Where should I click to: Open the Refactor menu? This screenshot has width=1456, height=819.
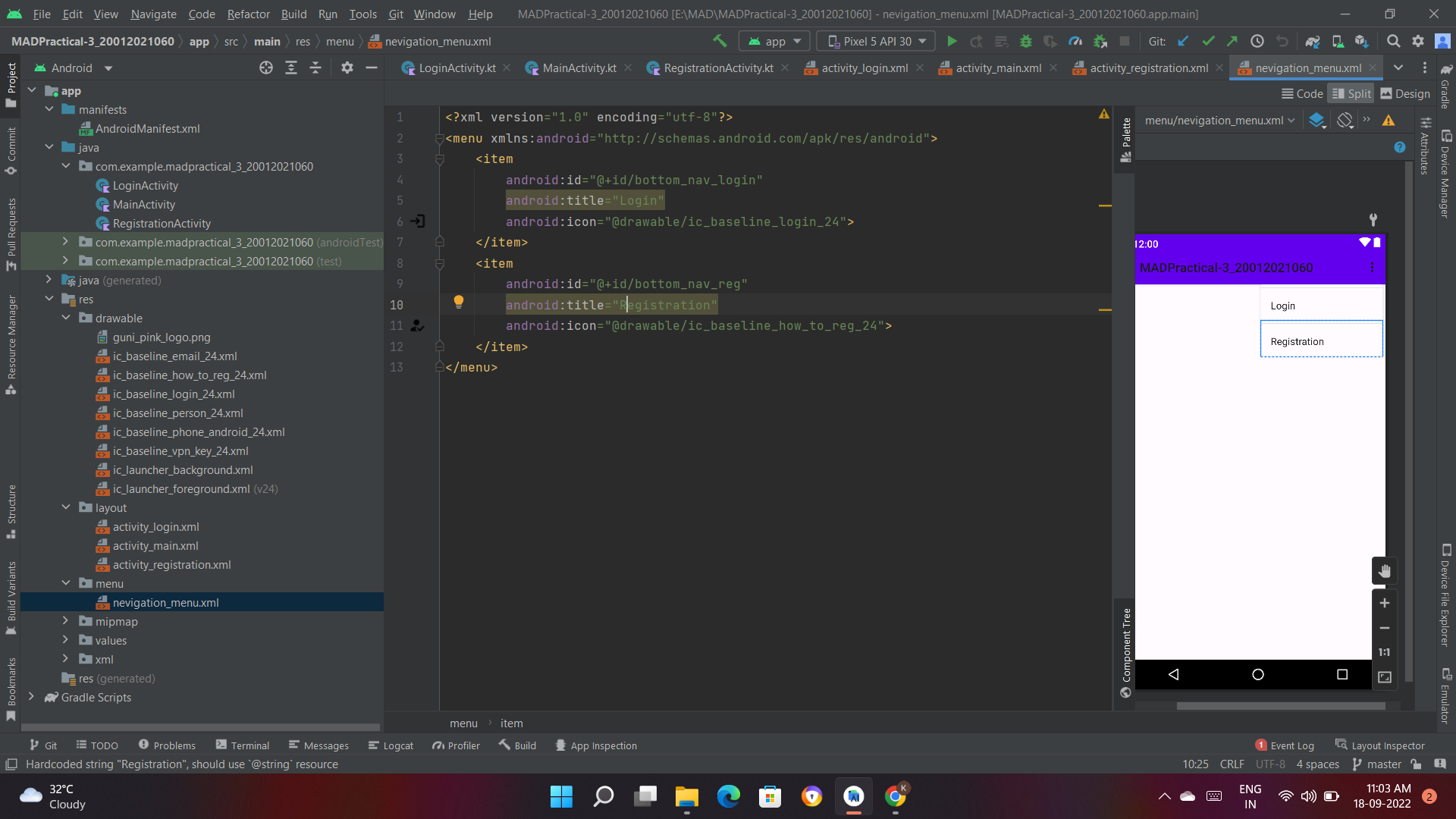pos(248,14)
